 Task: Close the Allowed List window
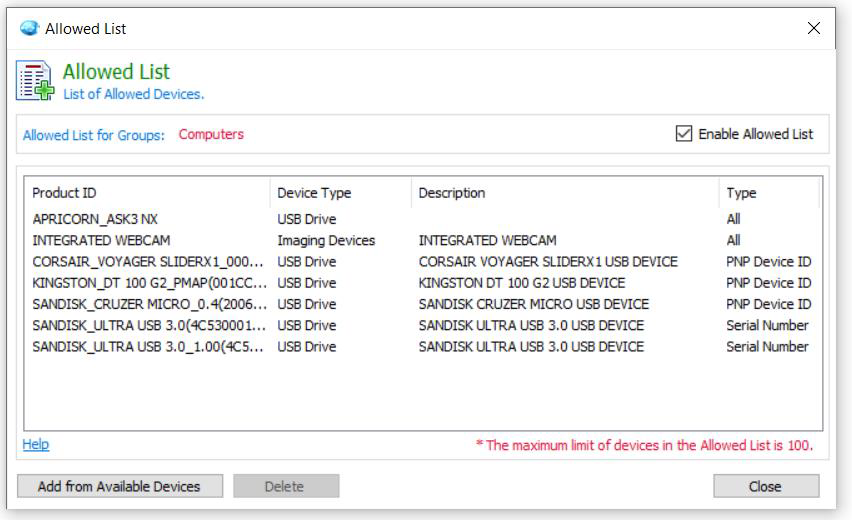813,28
